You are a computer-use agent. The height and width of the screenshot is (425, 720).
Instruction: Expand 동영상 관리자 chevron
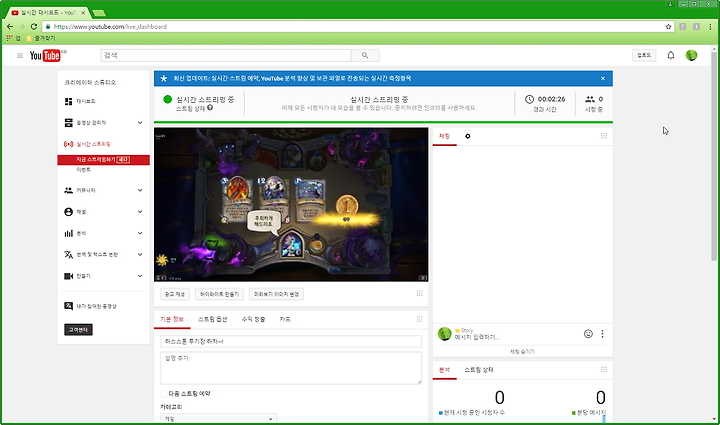pos(140,123)
